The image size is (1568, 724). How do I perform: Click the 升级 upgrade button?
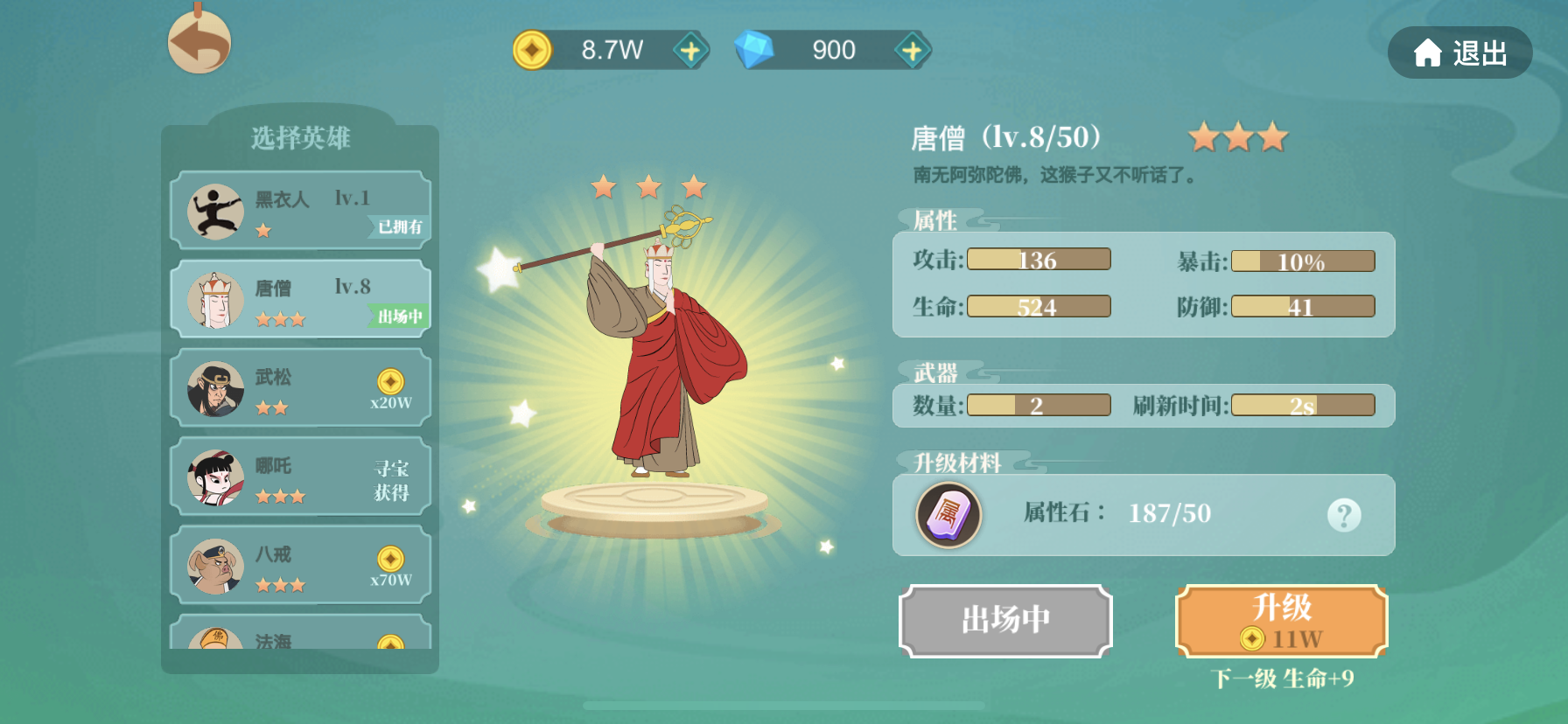[x=1282, y=621]
